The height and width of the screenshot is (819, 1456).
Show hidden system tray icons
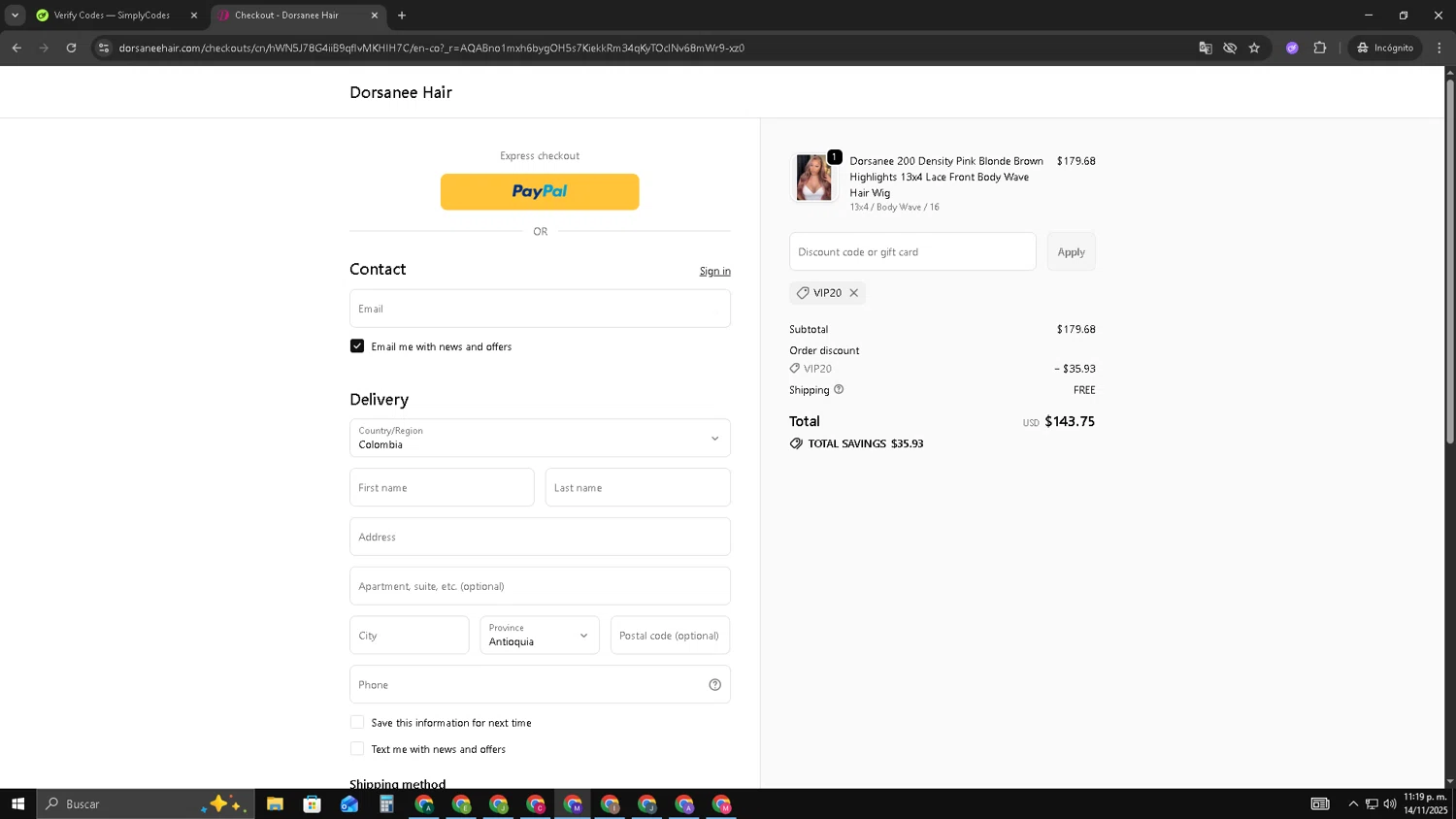(1353, 803)
